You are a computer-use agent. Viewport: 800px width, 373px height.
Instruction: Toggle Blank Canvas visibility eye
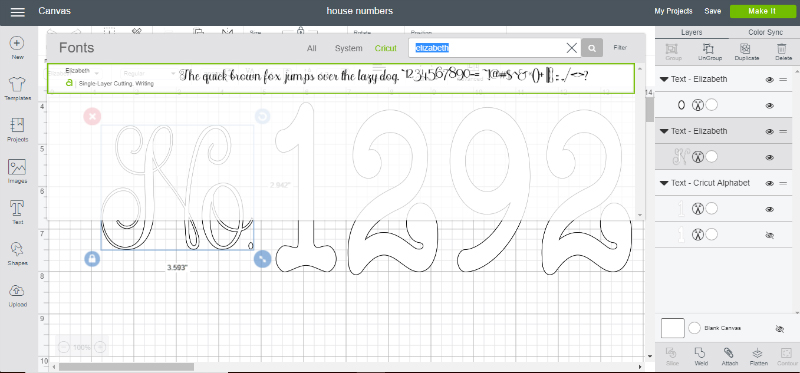pos(779,329)
